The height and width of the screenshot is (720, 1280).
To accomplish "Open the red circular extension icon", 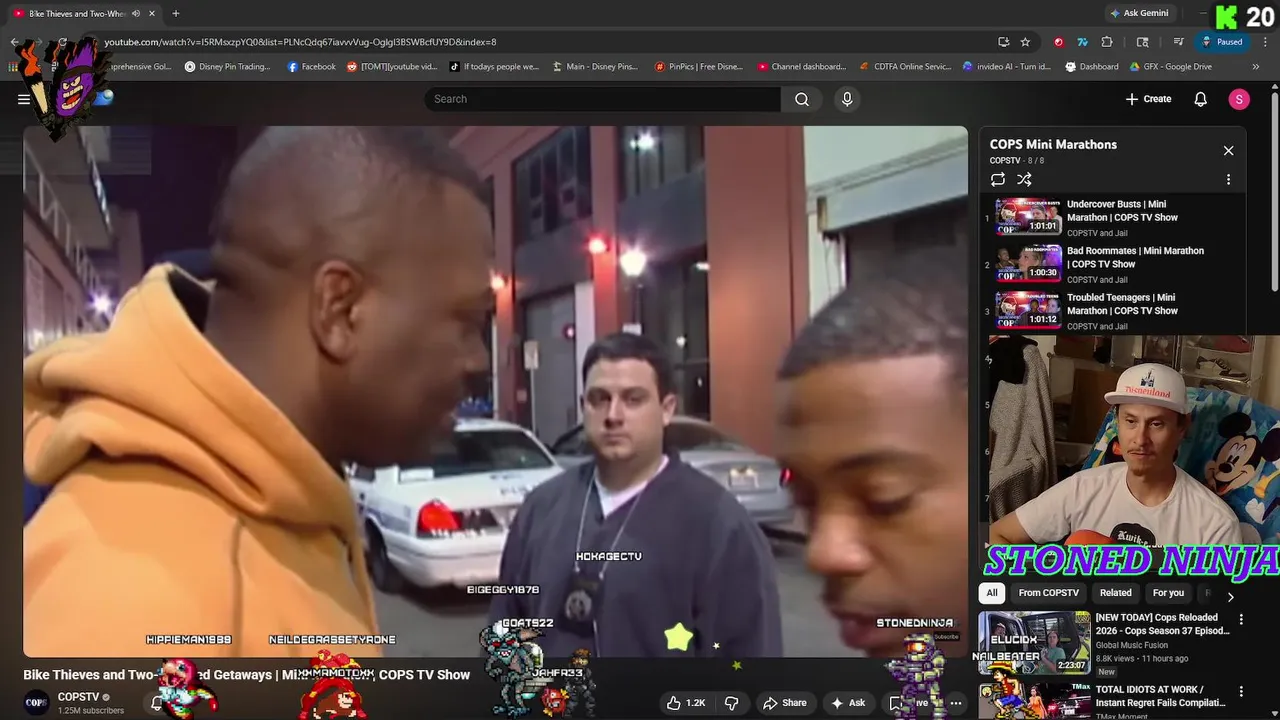I will pos(1059,42).
